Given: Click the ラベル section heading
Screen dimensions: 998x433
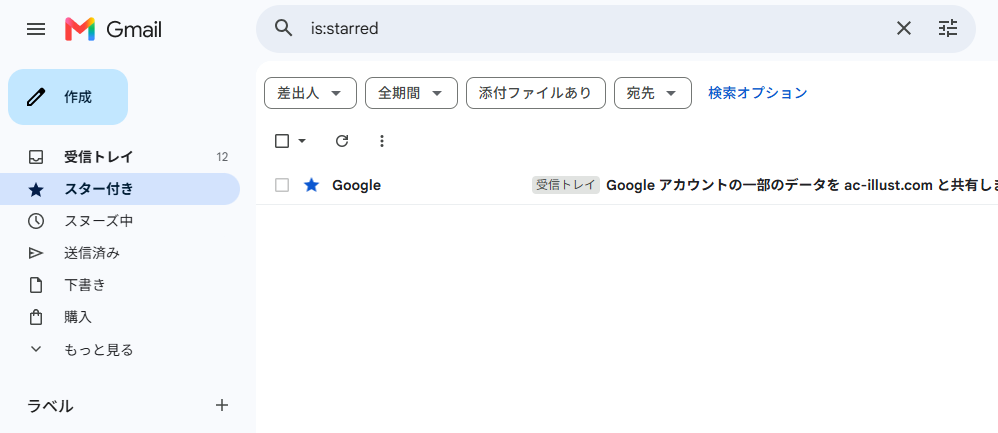Looking at the screenshot, I should point(50,406).
